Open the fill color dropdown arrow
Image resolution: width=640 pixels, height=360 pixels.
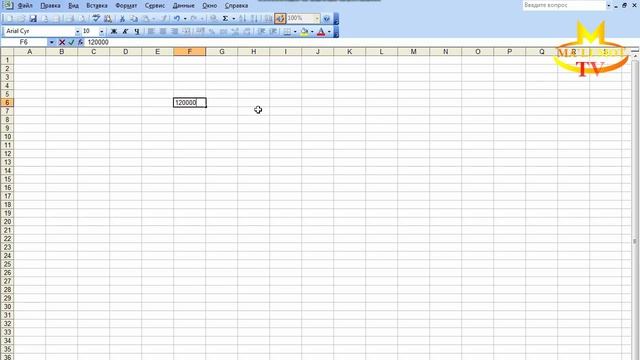(x=312, y=31)
